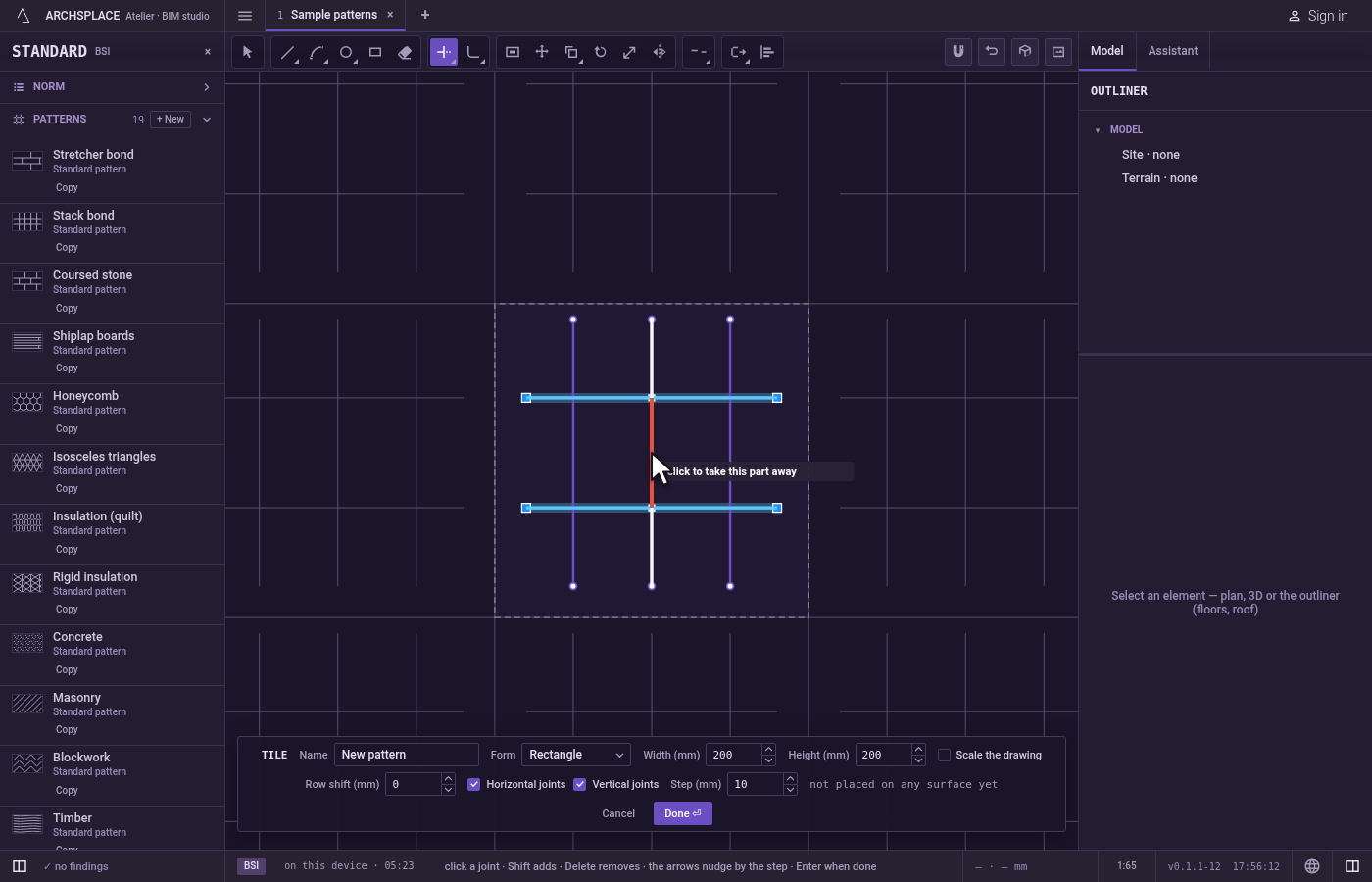The height and width of the screenshot is (882, 1372).
Task: Click the globe language icon in status bar
Action: 1312,866
